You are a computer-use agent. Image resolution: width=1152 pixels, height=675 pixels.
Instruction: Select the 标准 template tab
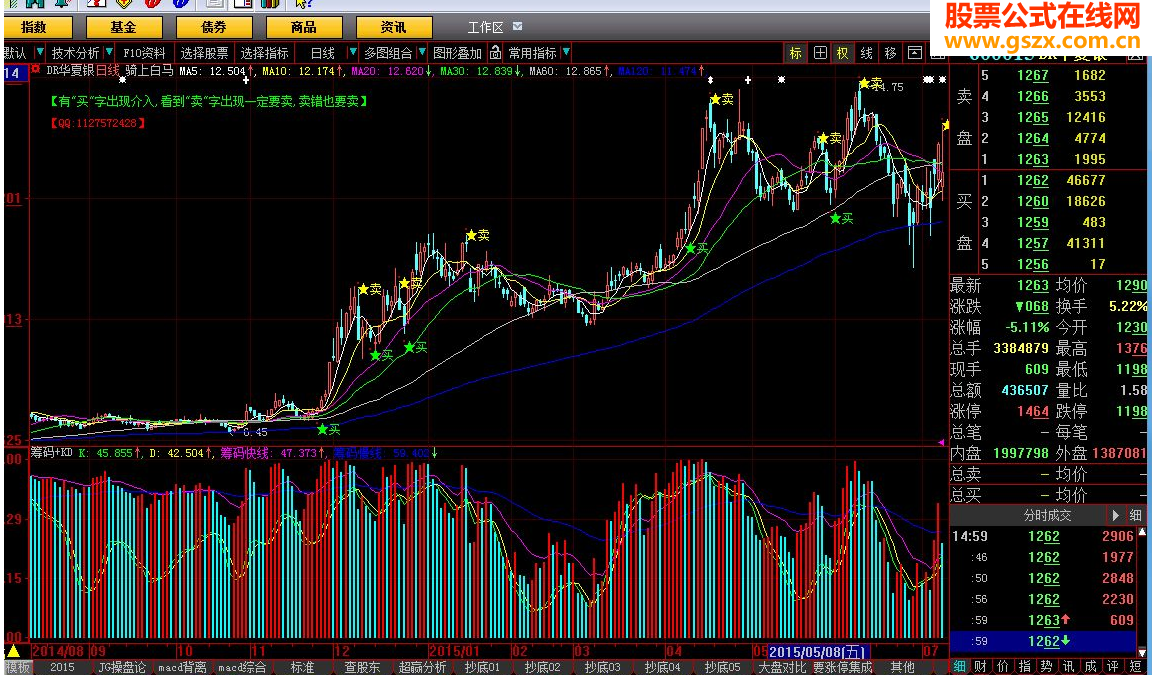(303, 667)
